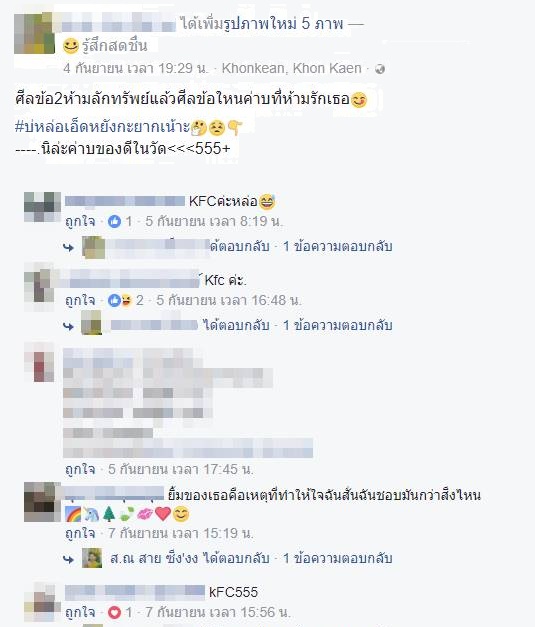The width and height of the screenshot is (535, 627).
Task: Click the reply arrow under first KFC comment
Action: (x=68, y=248)
